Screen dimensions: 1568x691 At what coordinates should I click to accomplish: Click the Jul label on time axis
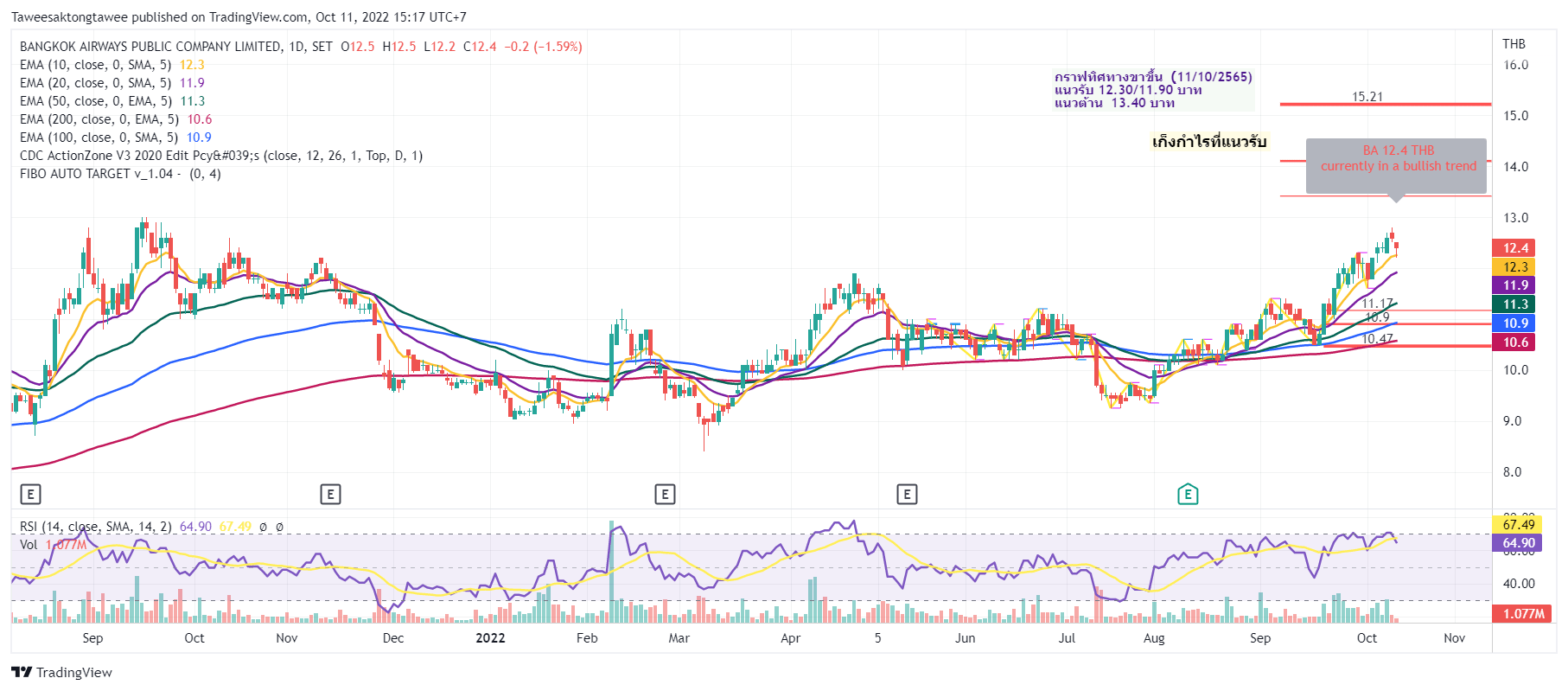[x=1067, y=638]
